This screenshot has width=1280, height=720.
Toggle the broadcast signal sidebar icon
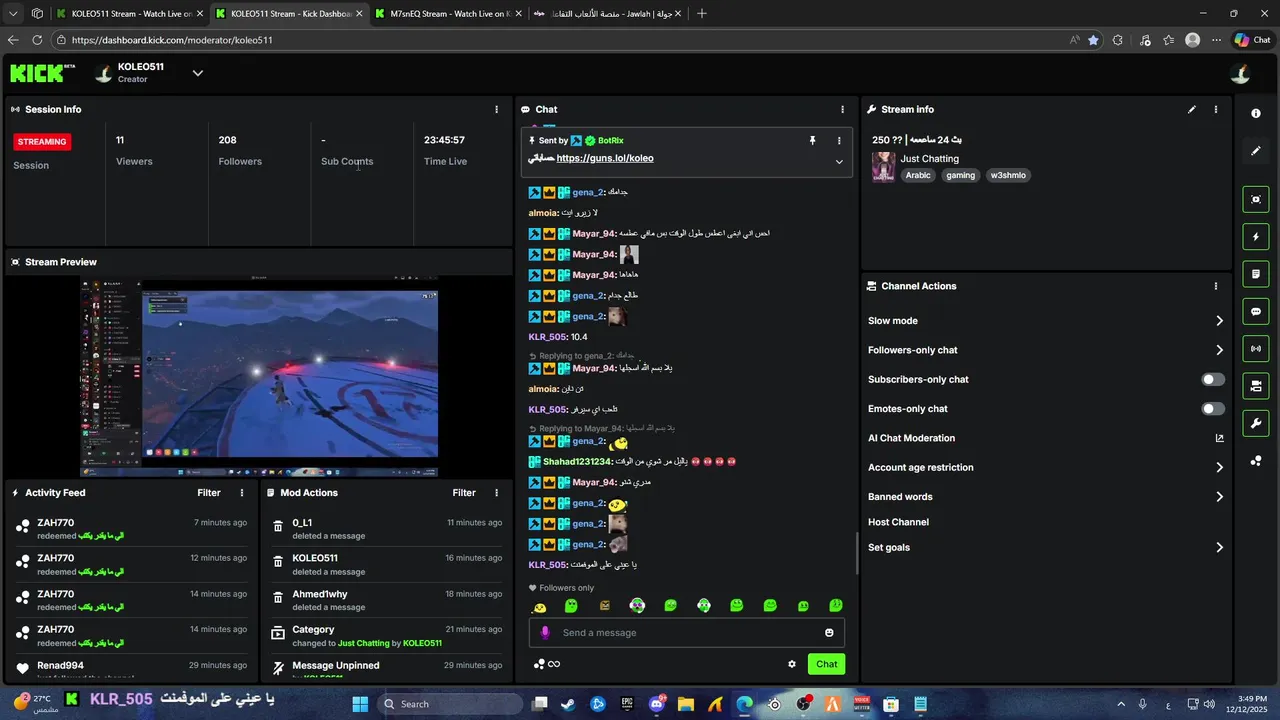[x=1256, y=348]
